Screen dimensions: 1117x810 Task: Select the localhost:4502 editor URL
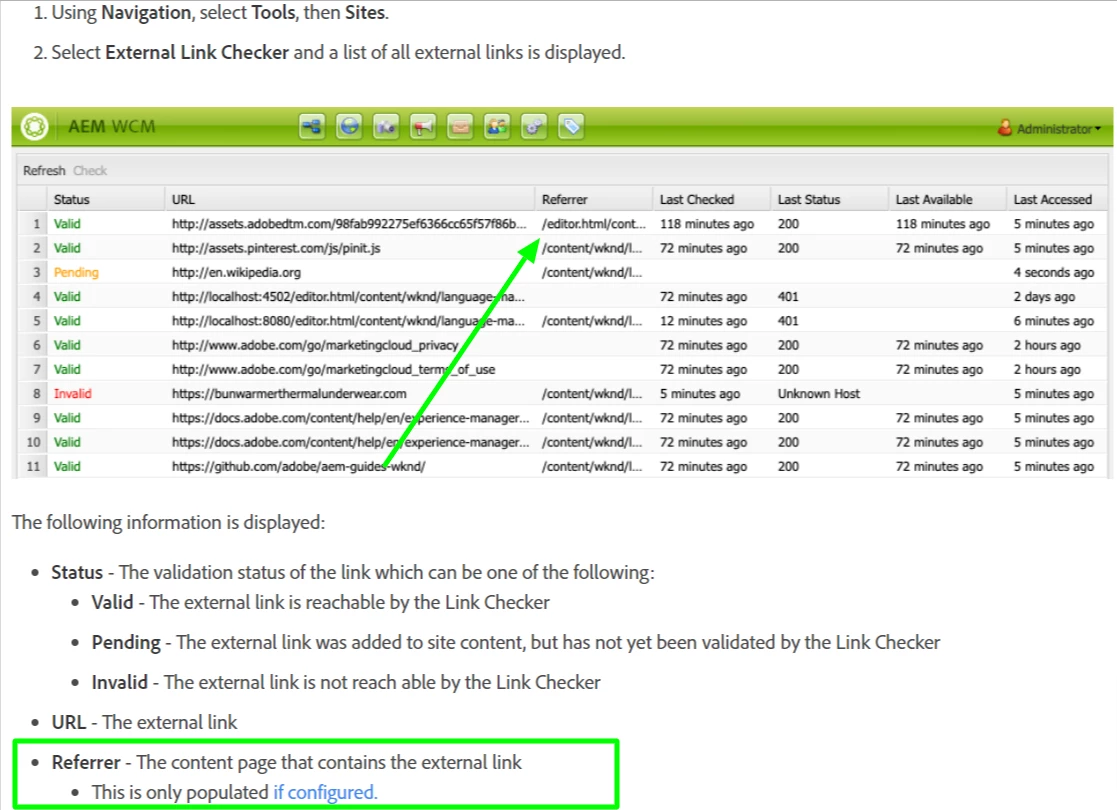coord(348,296)
